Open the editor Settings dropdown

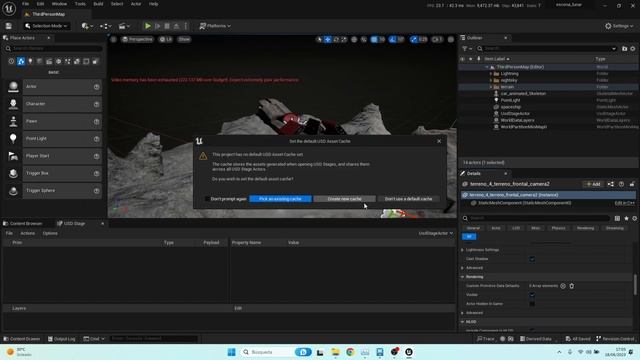619,26
